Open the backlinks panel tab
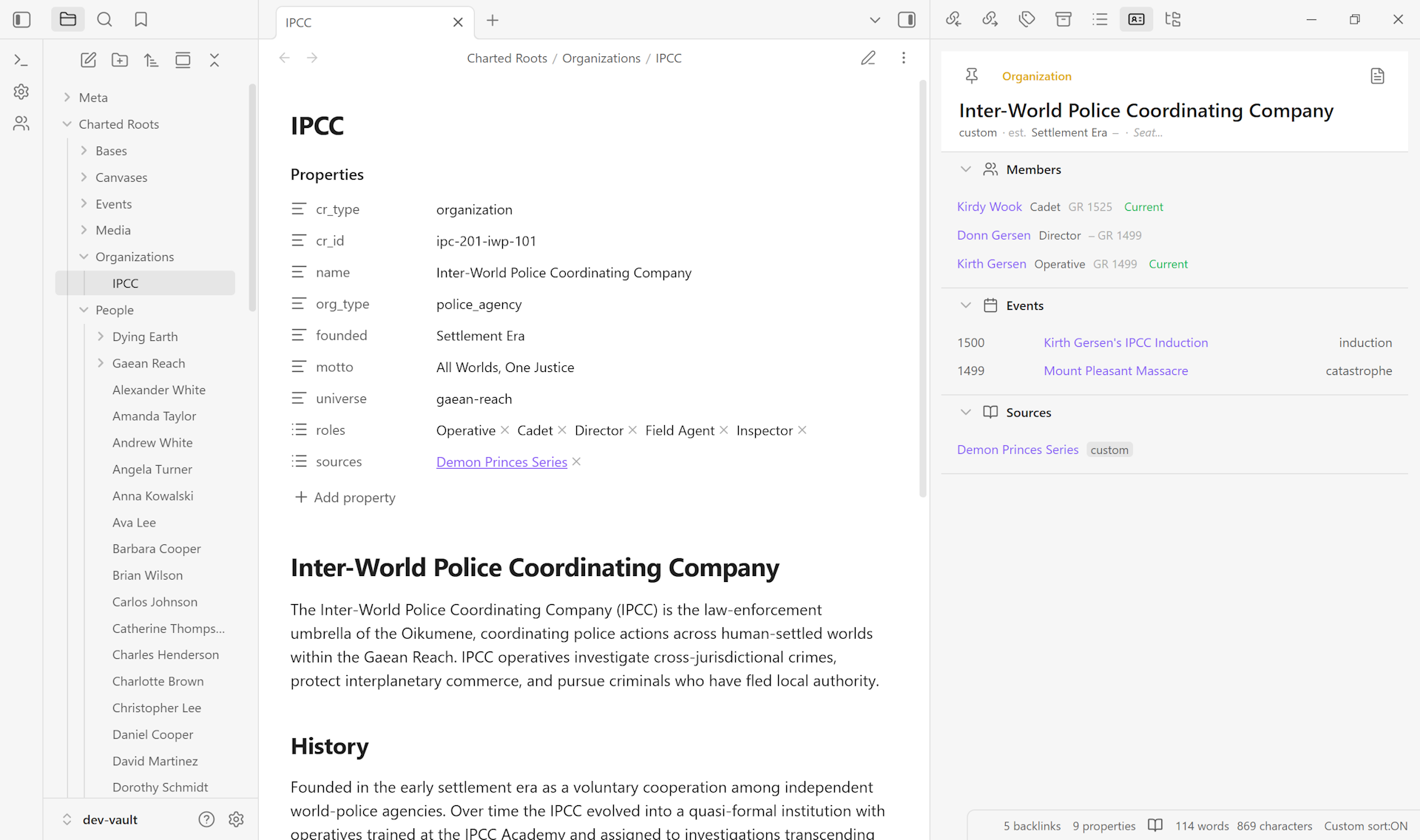1420x840 pixels. point(953,20)
